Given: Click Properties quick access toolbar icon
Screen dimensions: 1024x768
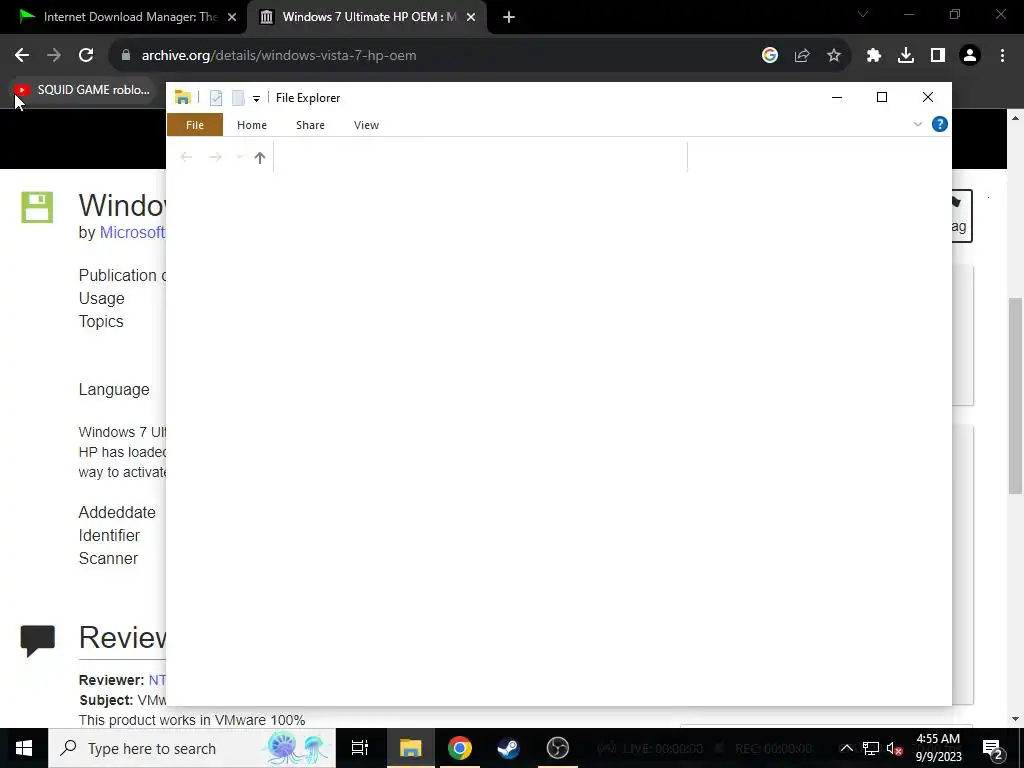Looking at the screenshot, I should coord(216,98).
